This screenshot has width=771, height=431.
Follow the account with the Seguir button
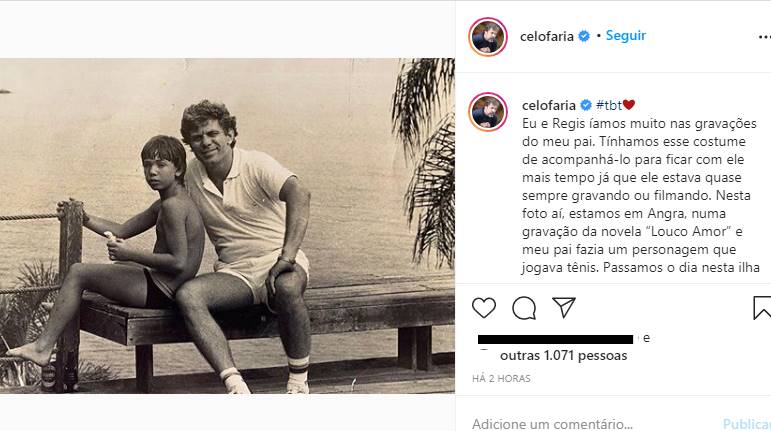coord(626,36)
